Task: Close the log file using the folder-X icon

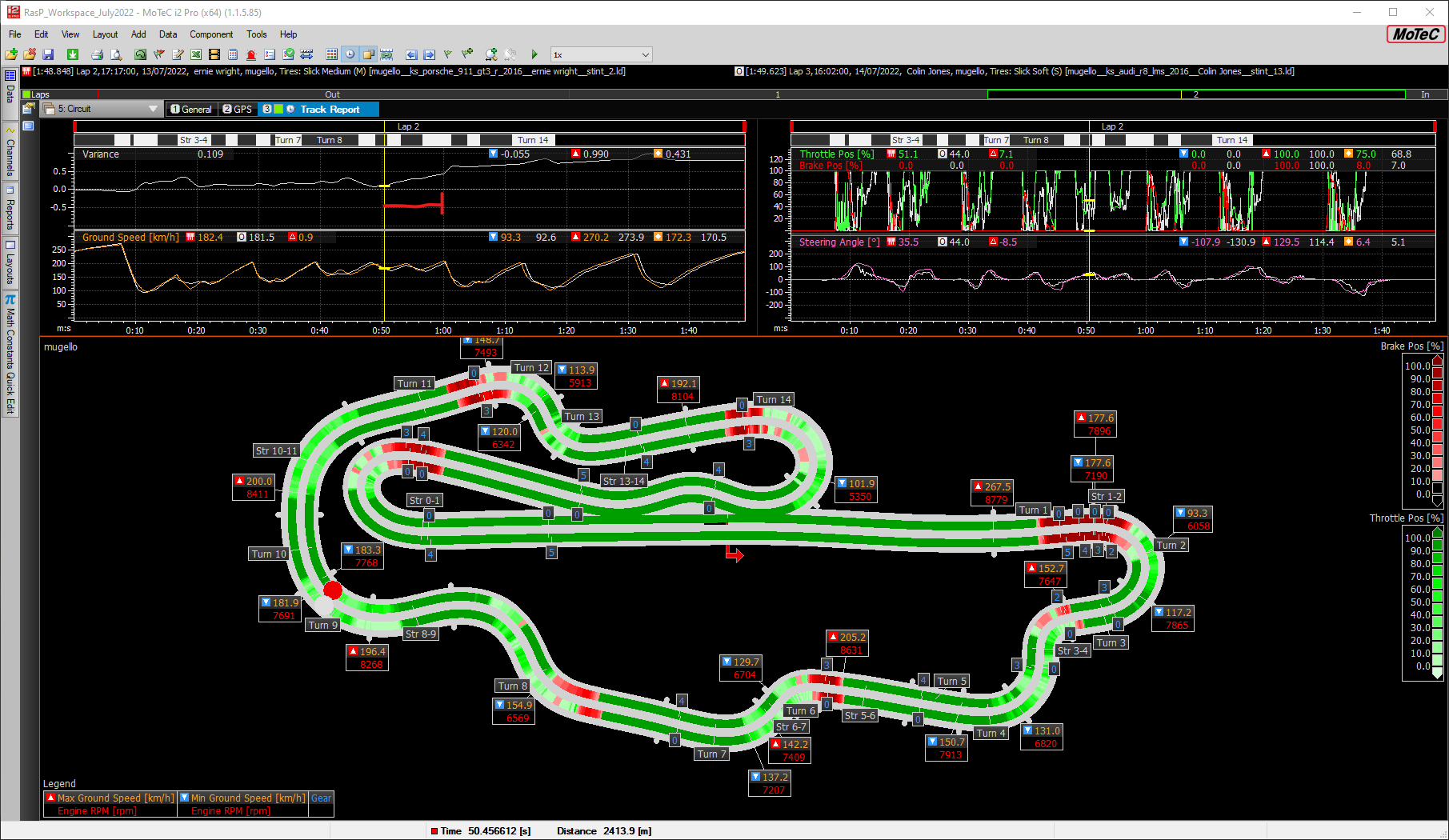Action: (30, 54)
